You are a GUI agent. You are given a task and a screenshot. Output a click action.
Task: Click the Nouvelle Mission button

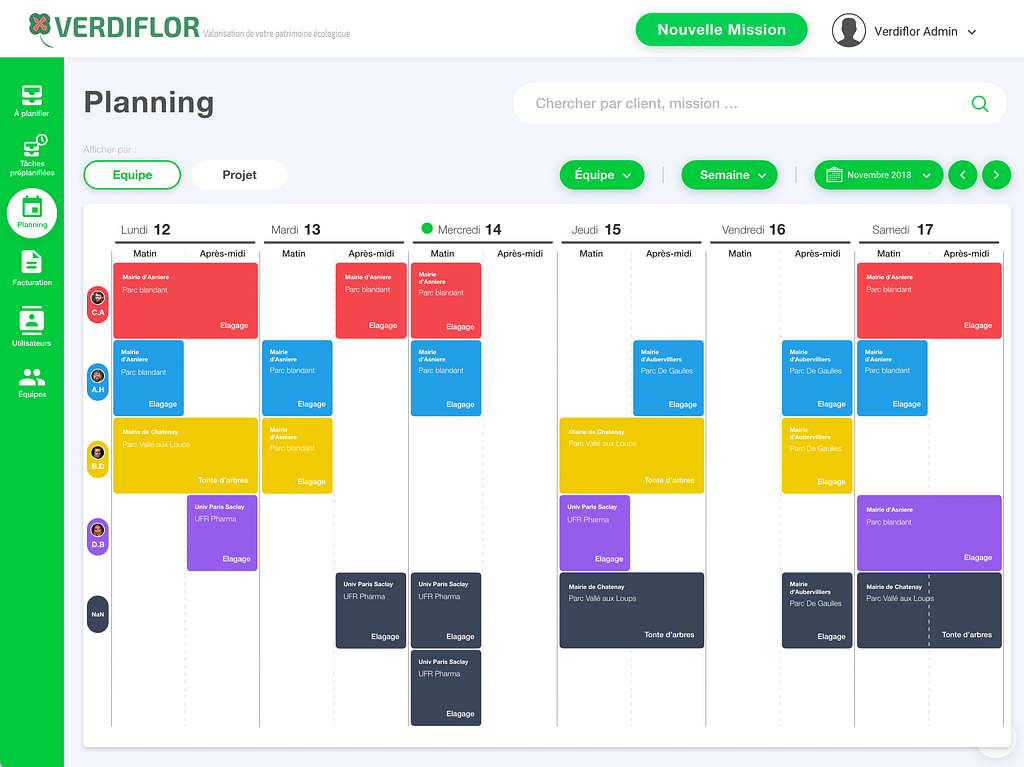[x=721, y=30]
